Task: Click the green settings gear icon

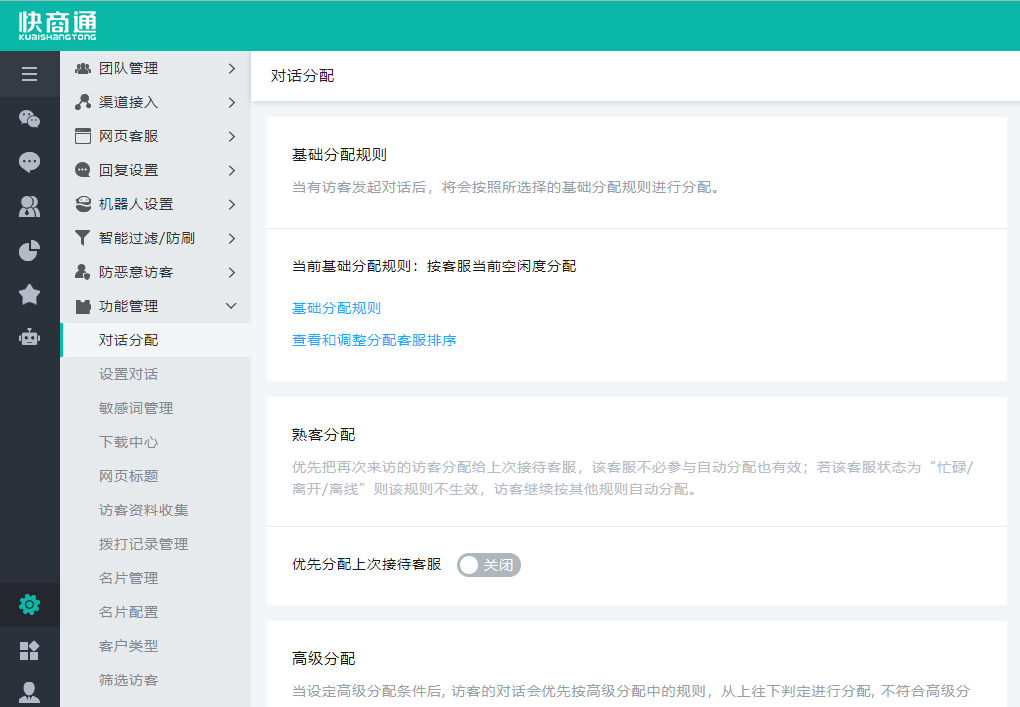Action: point(29,604)
